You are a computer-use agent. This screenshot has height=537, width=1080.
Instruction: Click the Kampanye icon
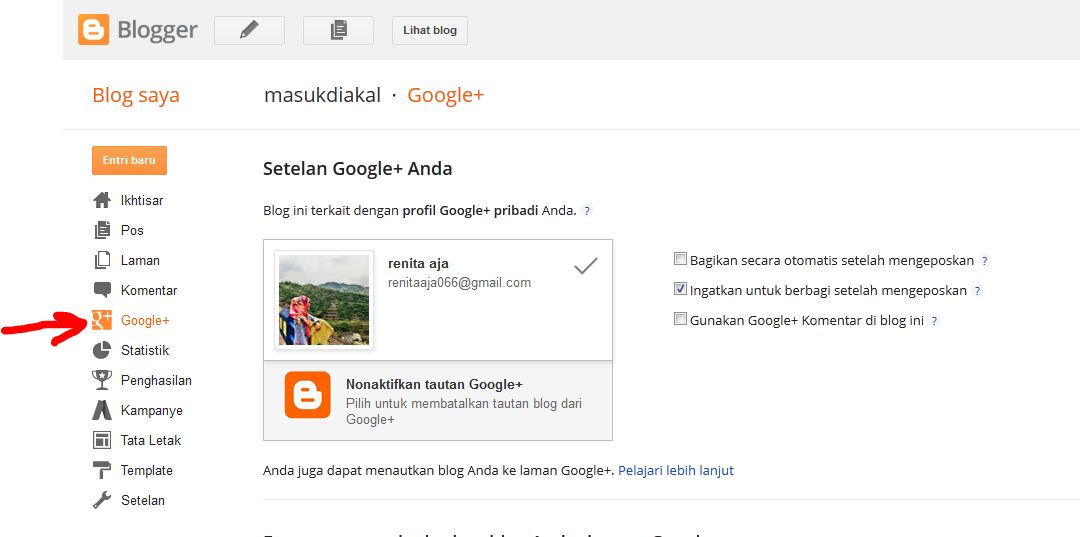point(102,410)
